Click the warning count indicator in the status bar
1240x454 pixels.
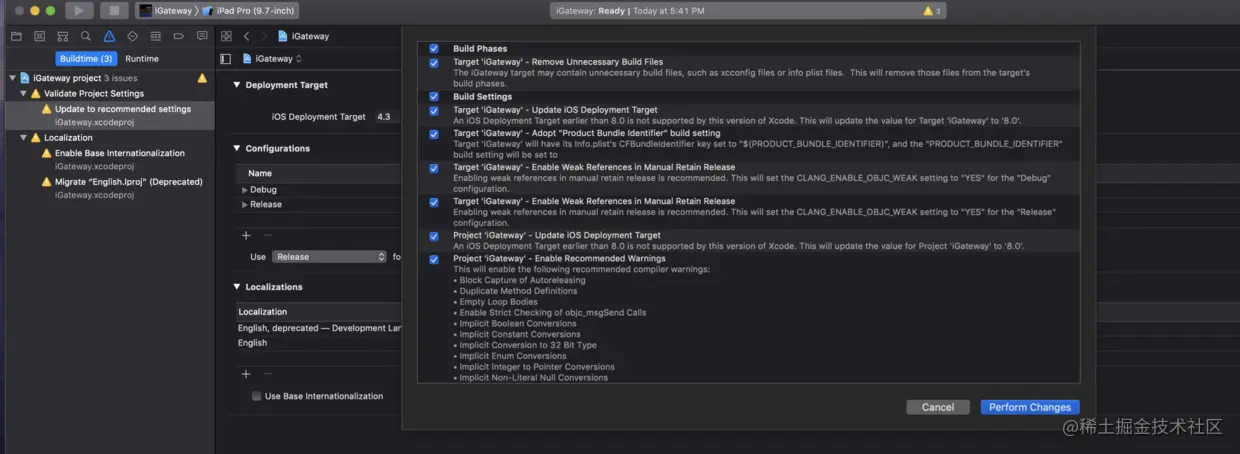(x=931, y=11)
